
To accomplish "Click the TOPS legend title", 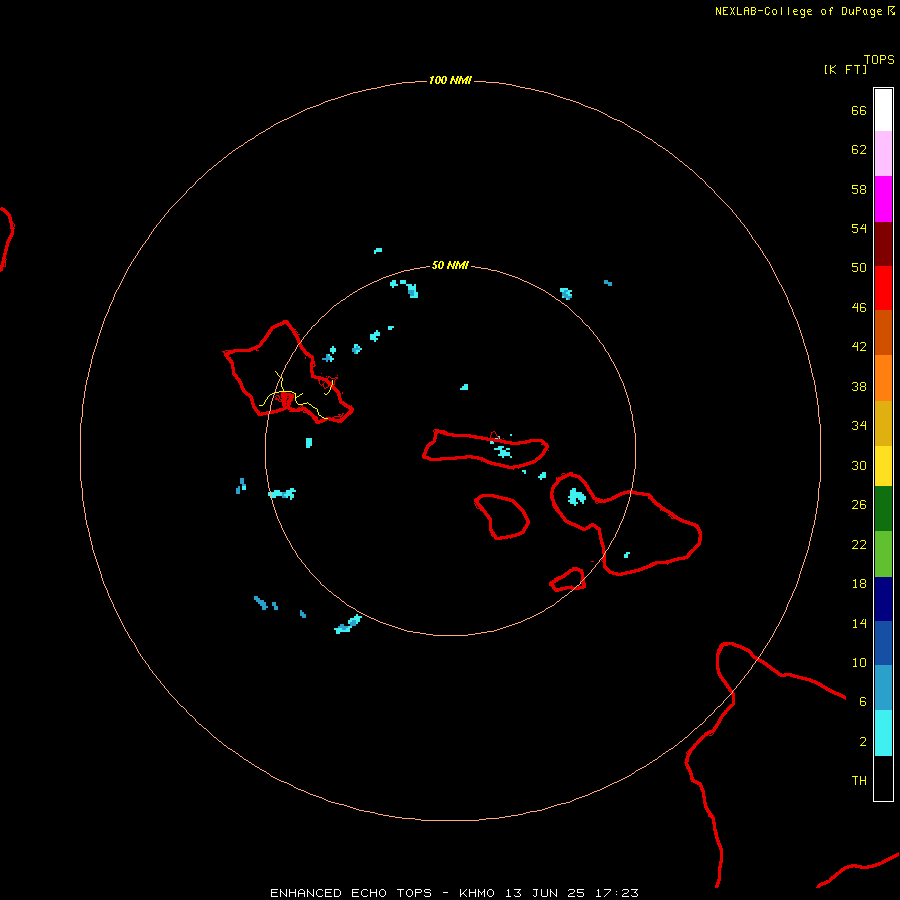I will [879, 59].
